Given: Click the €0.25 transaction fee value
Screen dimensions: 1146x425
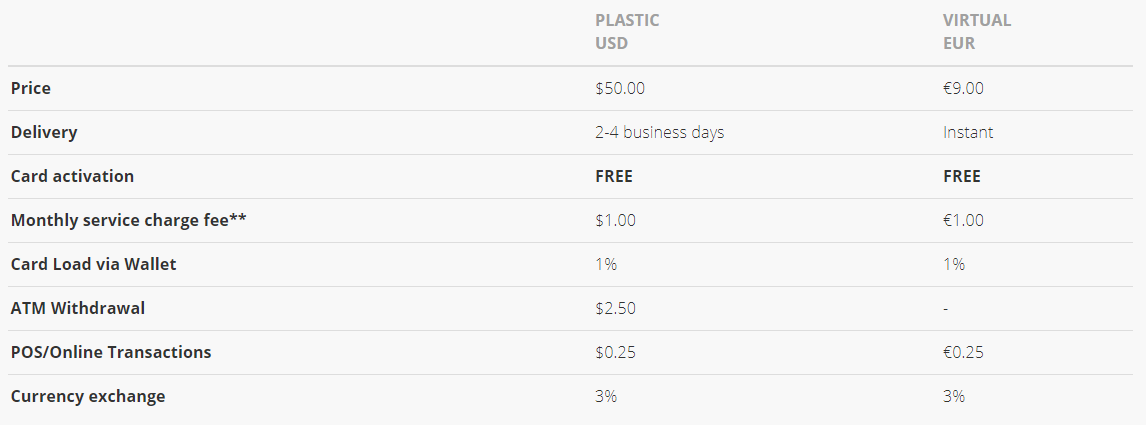Looking at the screenshot, I should (963, 352).
